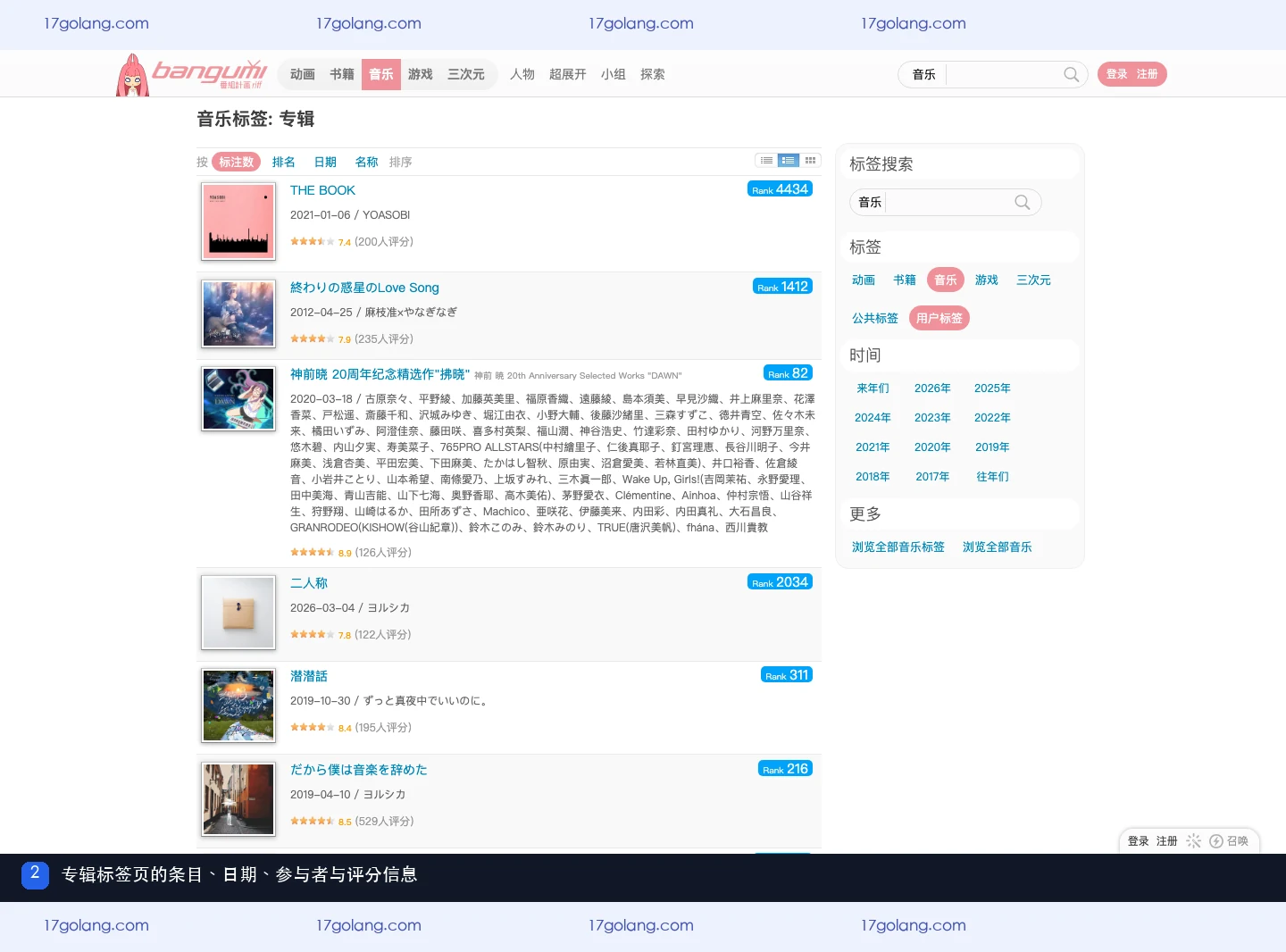Click the 召唤 lightning icon

1216,841
